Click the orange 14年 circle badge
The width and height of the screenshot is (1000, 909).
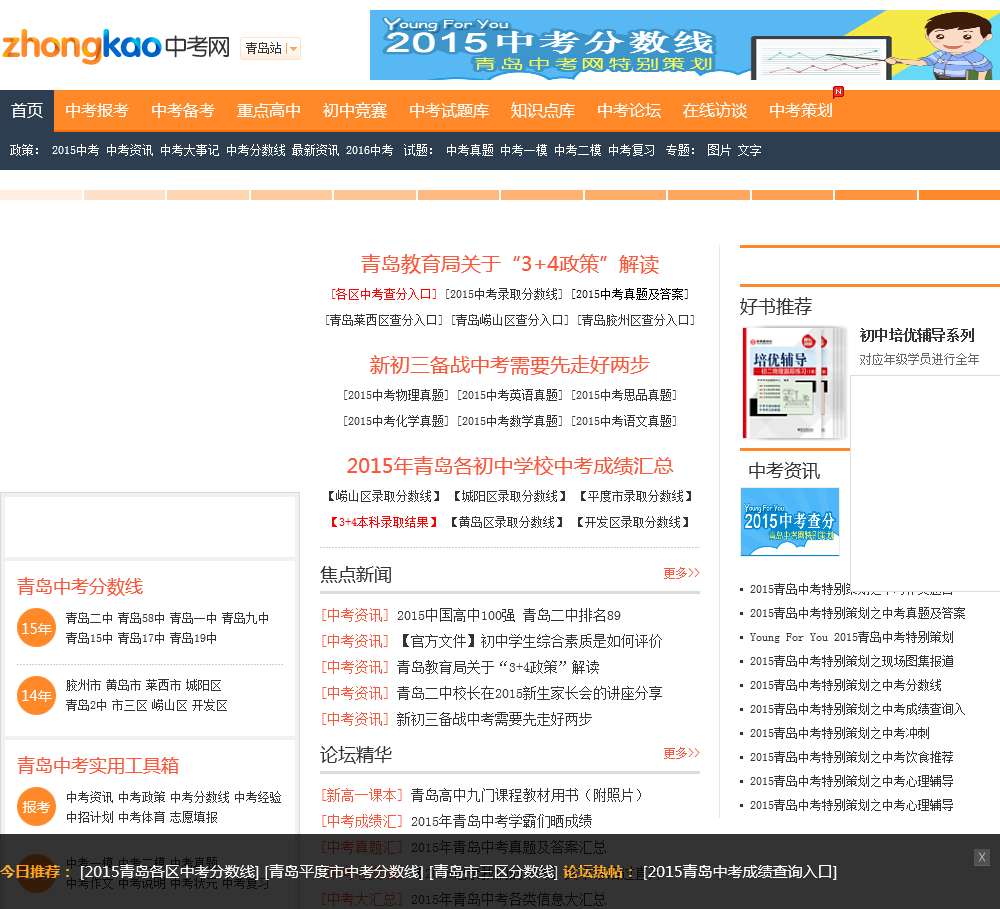[x=36, y=695]
